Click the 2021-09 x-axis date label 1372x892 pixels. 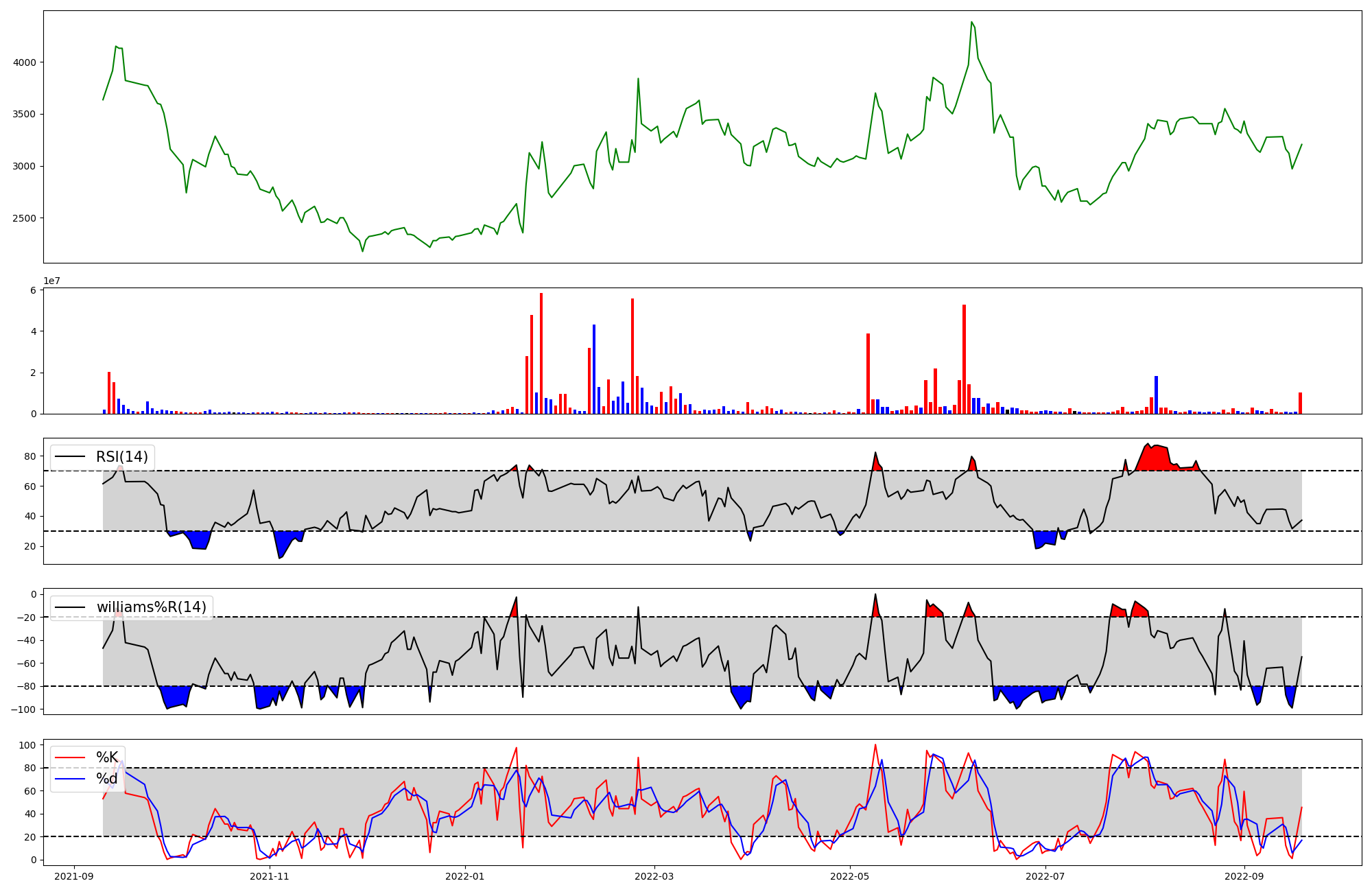tap(74, 876)
